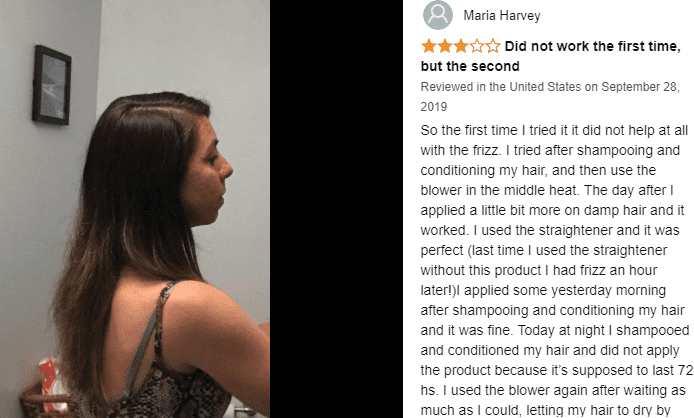Click the gray reviewer profile avatar icon
The width and height of the screenshot is (694, 418).
click(x=438, y=15)
